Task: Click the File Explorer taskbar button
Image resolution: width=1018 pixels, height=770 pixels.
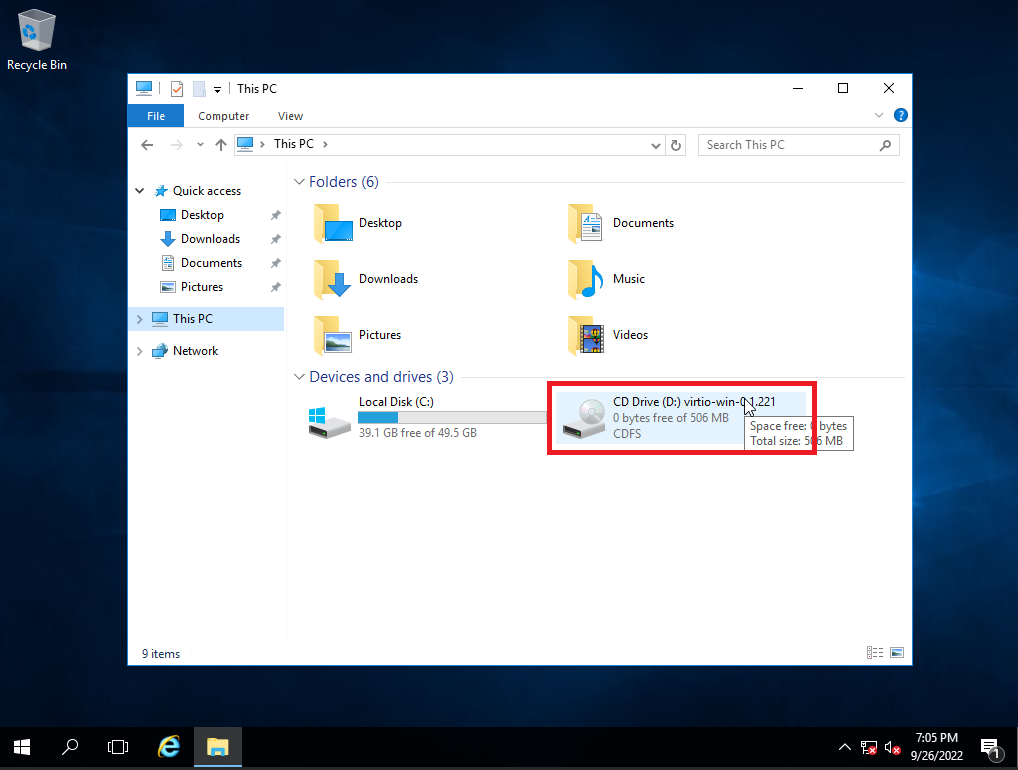Action: (217, 747)
